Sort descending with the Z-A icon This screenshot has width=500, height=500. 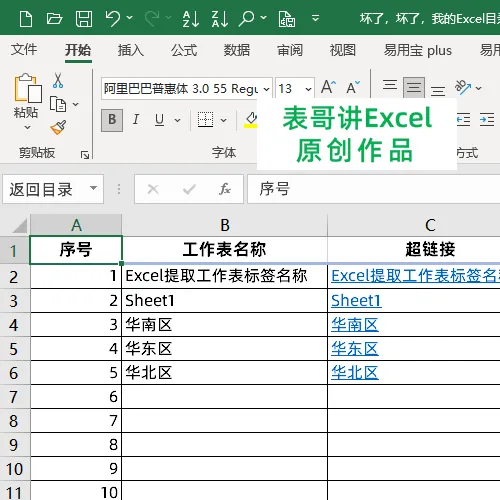point(220,19)
